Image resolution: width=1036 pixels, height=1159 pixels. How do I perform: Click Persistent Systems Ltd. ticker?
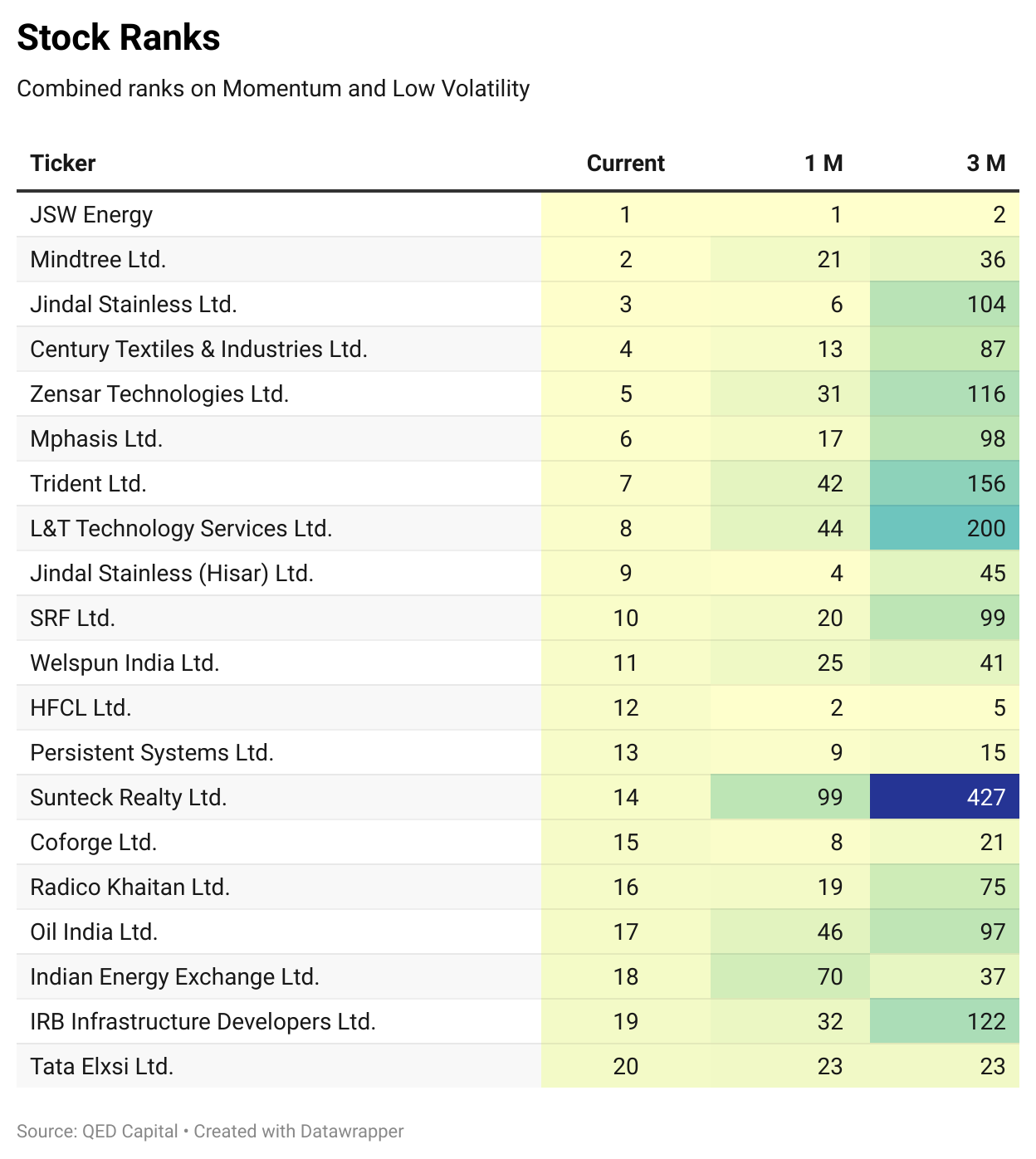pos(152,752)
